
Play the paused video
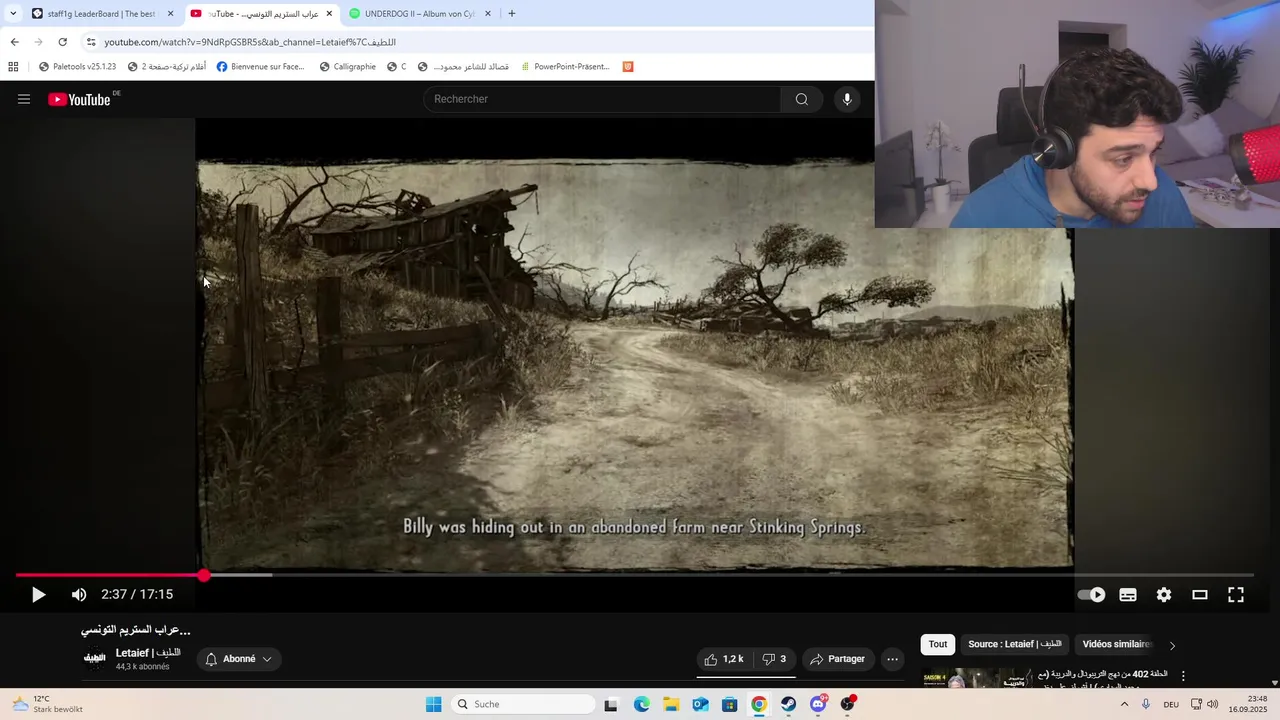tap(38, 595)
